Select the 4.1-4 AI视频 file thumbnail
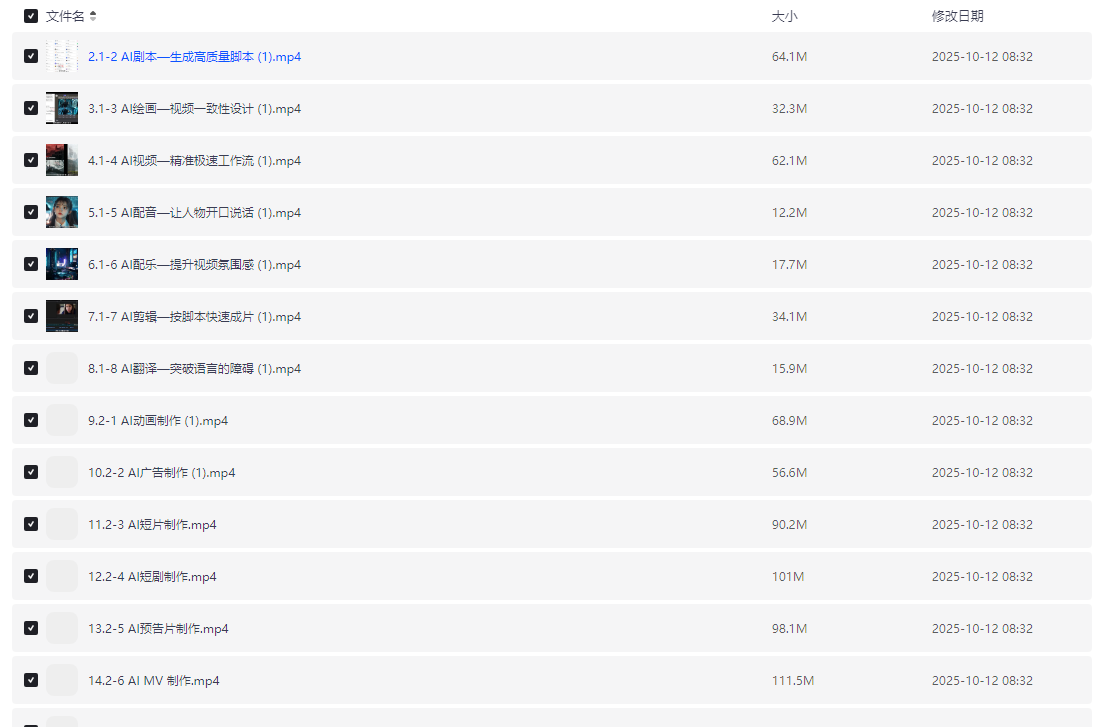Image resolution: width=1102 pixels, height=727 pixels. [x=62, y=160]
